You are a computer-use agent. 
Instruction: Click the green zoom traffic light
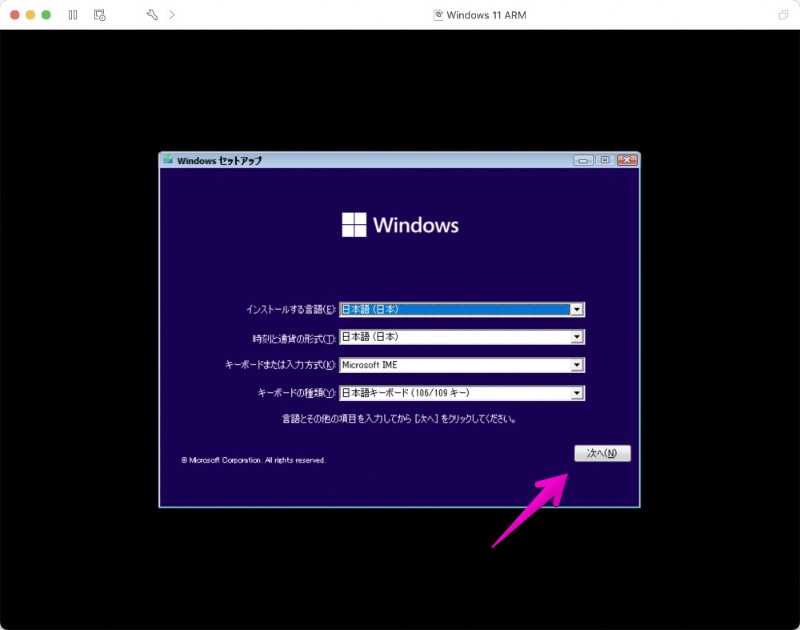pyautogui.click(x=44, y=15)
